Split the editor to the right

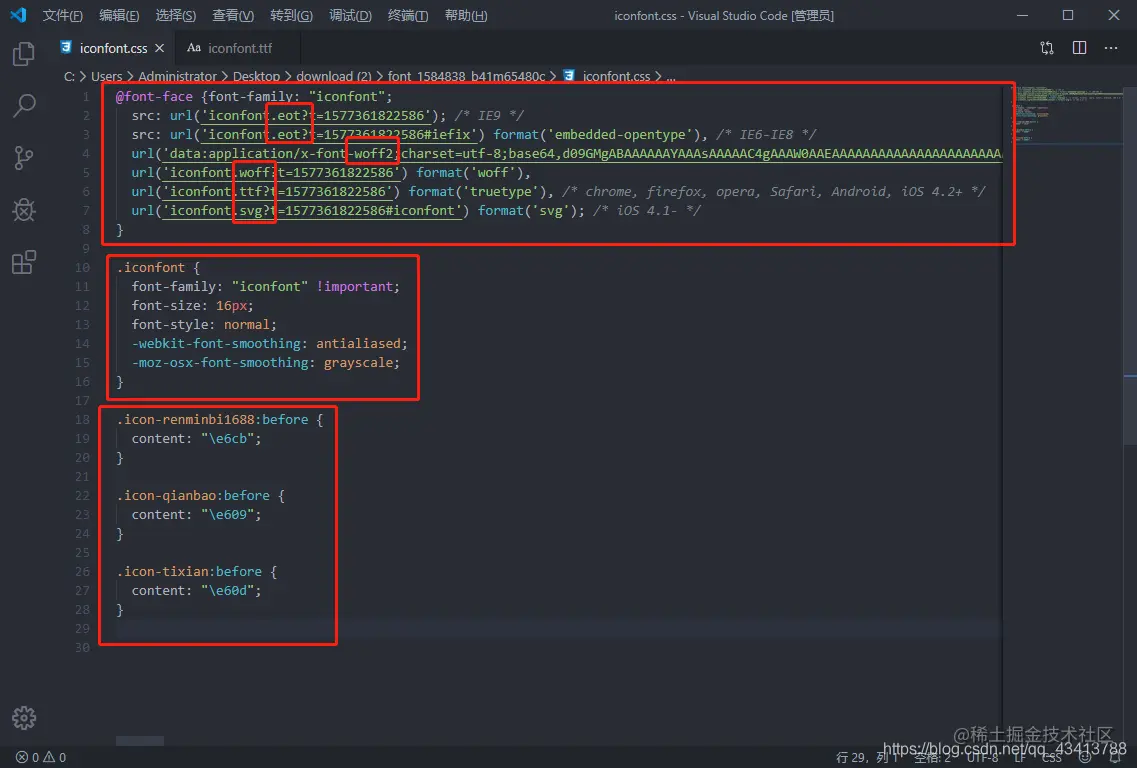pos(1079,48)
